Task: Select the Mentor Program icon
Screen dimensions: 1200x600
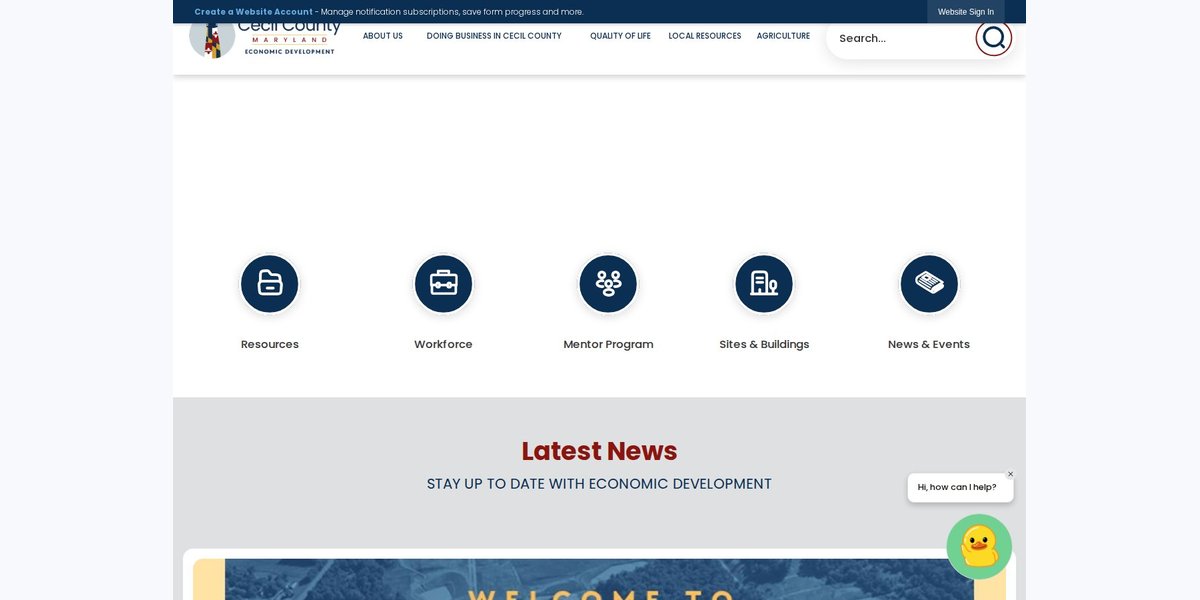Action: point(608,284)
